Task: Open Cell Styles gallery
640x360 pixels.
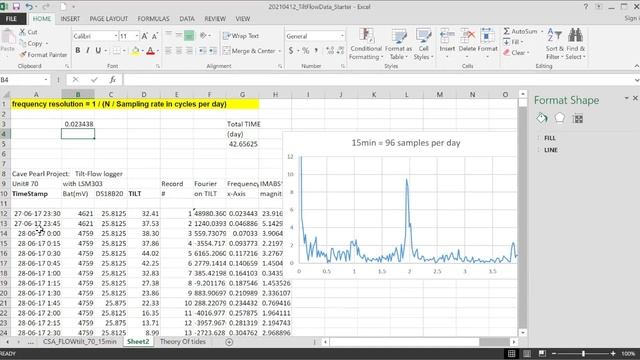Action: (x=423, y=44)
